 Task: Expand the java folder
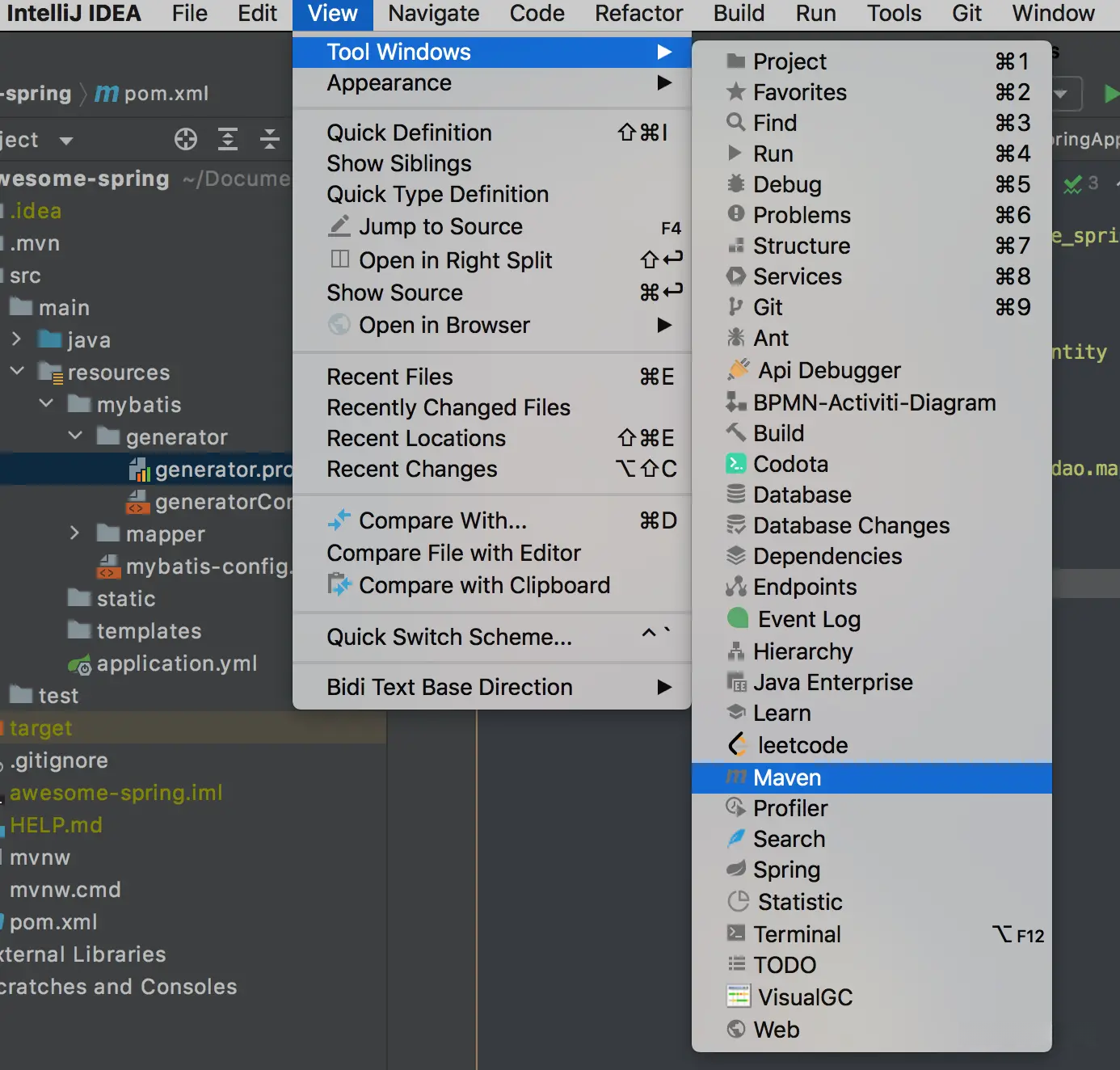17,339
